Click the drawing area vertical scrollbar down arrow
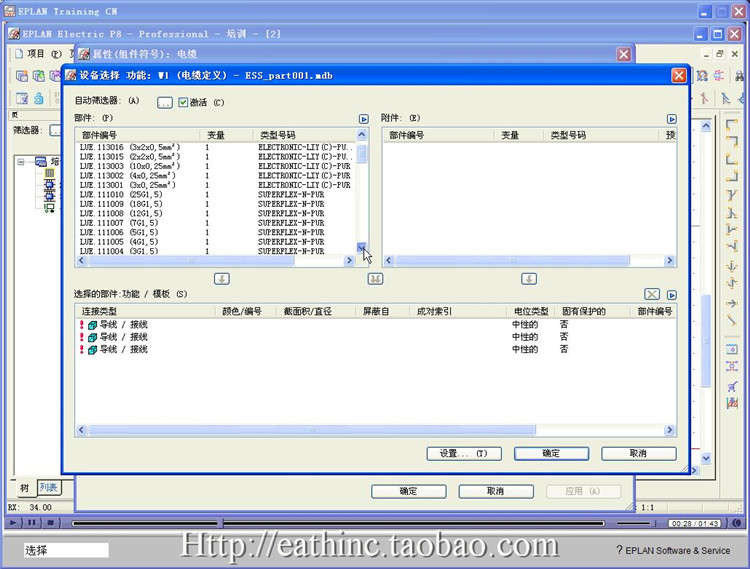The width and height of the screenshot is (750, 569). (706, 458)
